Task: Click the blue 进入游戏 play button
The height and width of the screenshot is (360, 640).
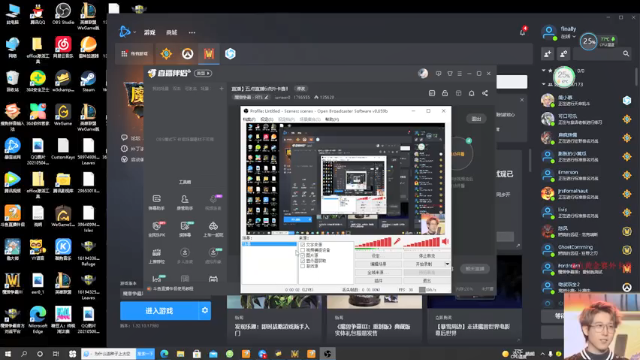Action: pyautogui.click(x=159, y=311)
